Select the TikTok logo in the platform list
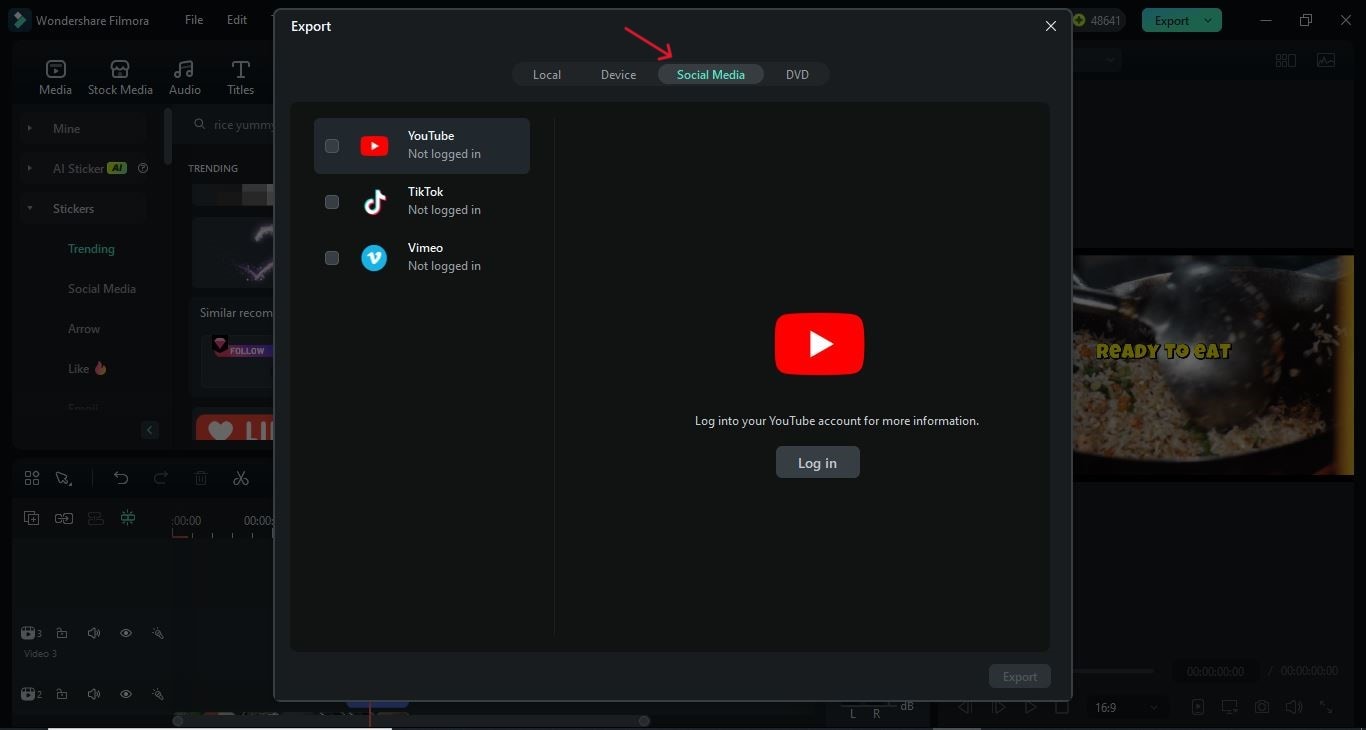This screenshot has width=1366, height=730. [374, 202]
